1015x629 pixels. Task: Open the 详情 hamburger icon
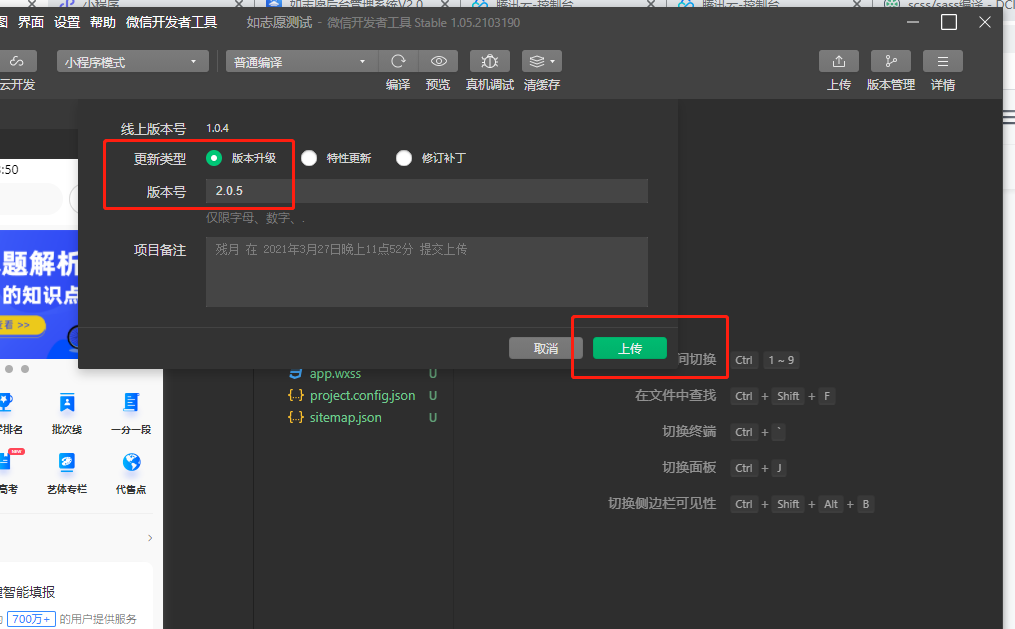click(942, 61)
